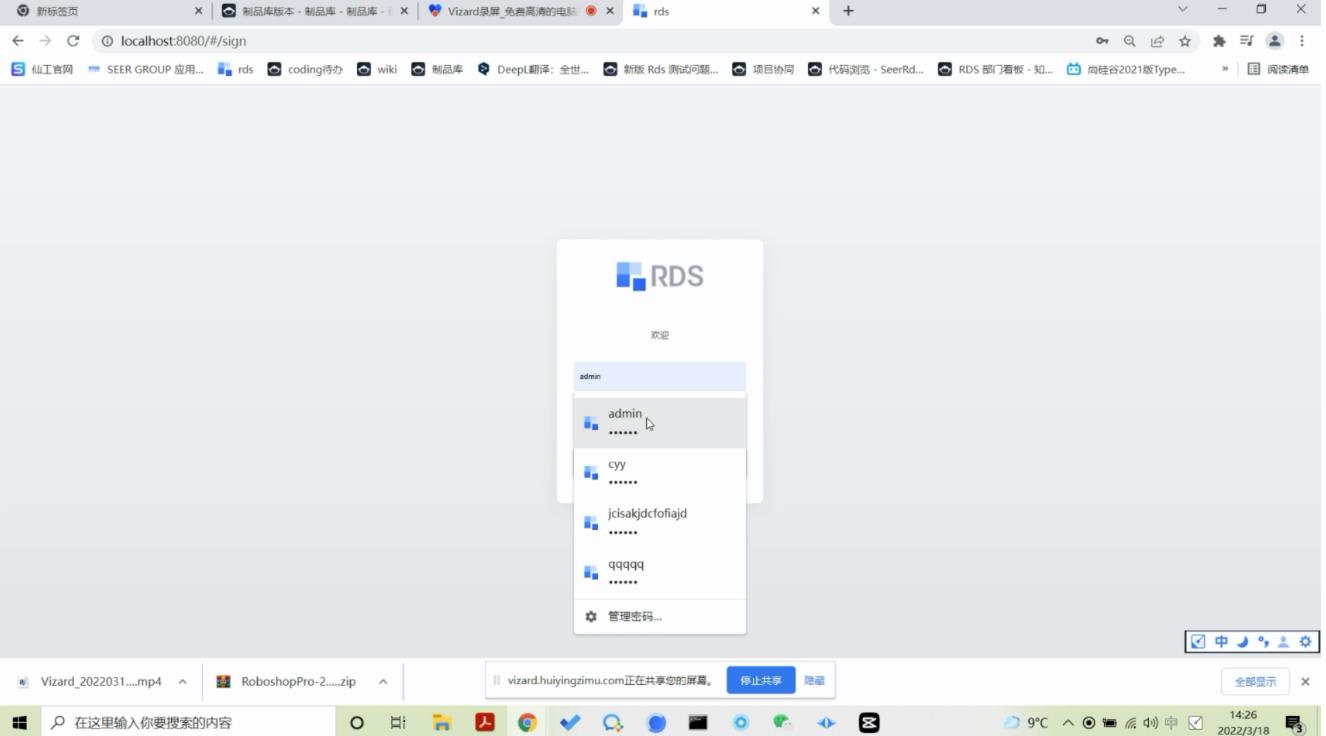
Task: Click the zoom magnifier icon in address bar
Action: [x=1129, y=41]
